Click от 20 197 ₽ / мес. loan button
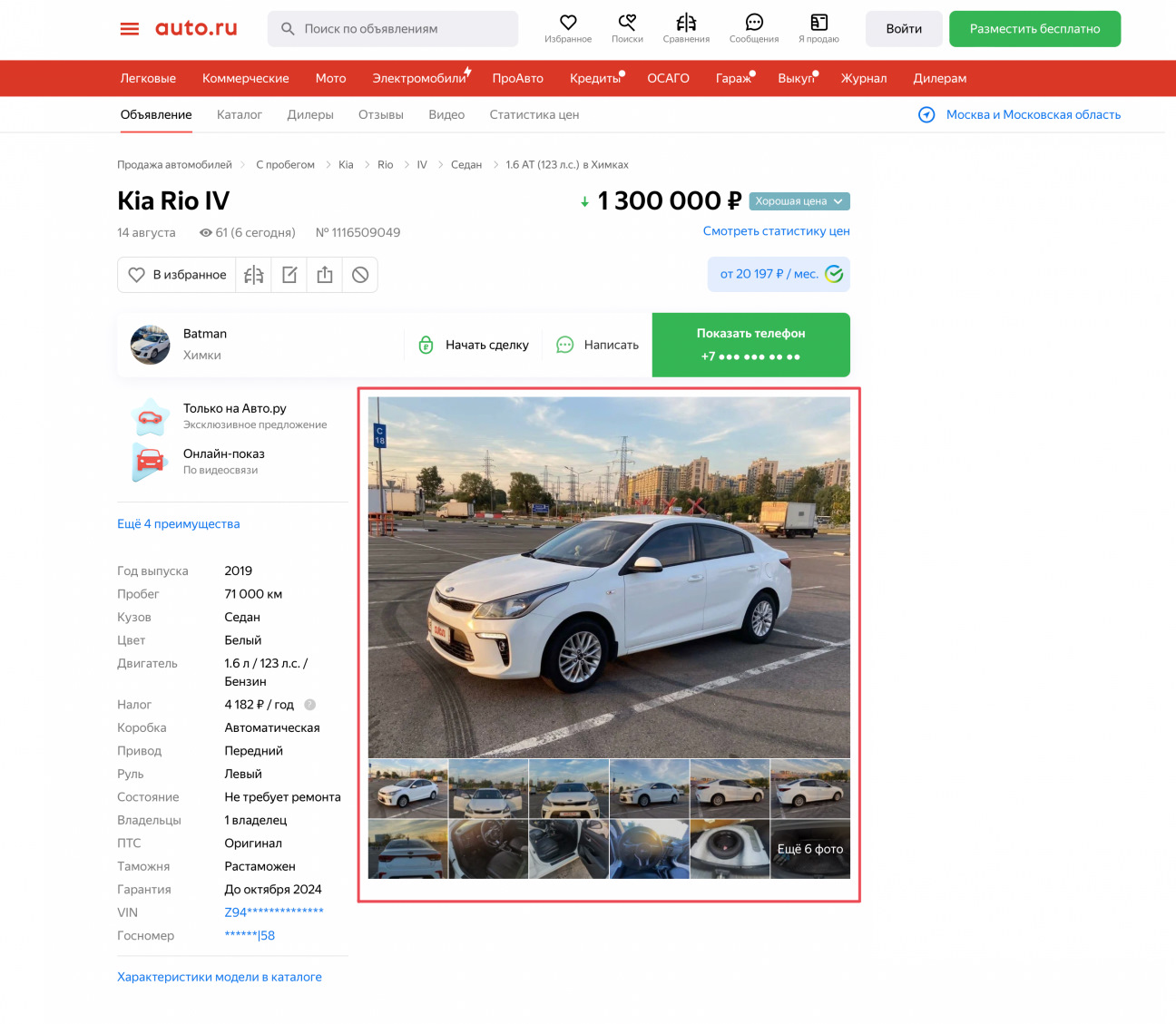The height and width of the screenshot is (1024, 1176). pyautogui.click(x=779, y=274)
